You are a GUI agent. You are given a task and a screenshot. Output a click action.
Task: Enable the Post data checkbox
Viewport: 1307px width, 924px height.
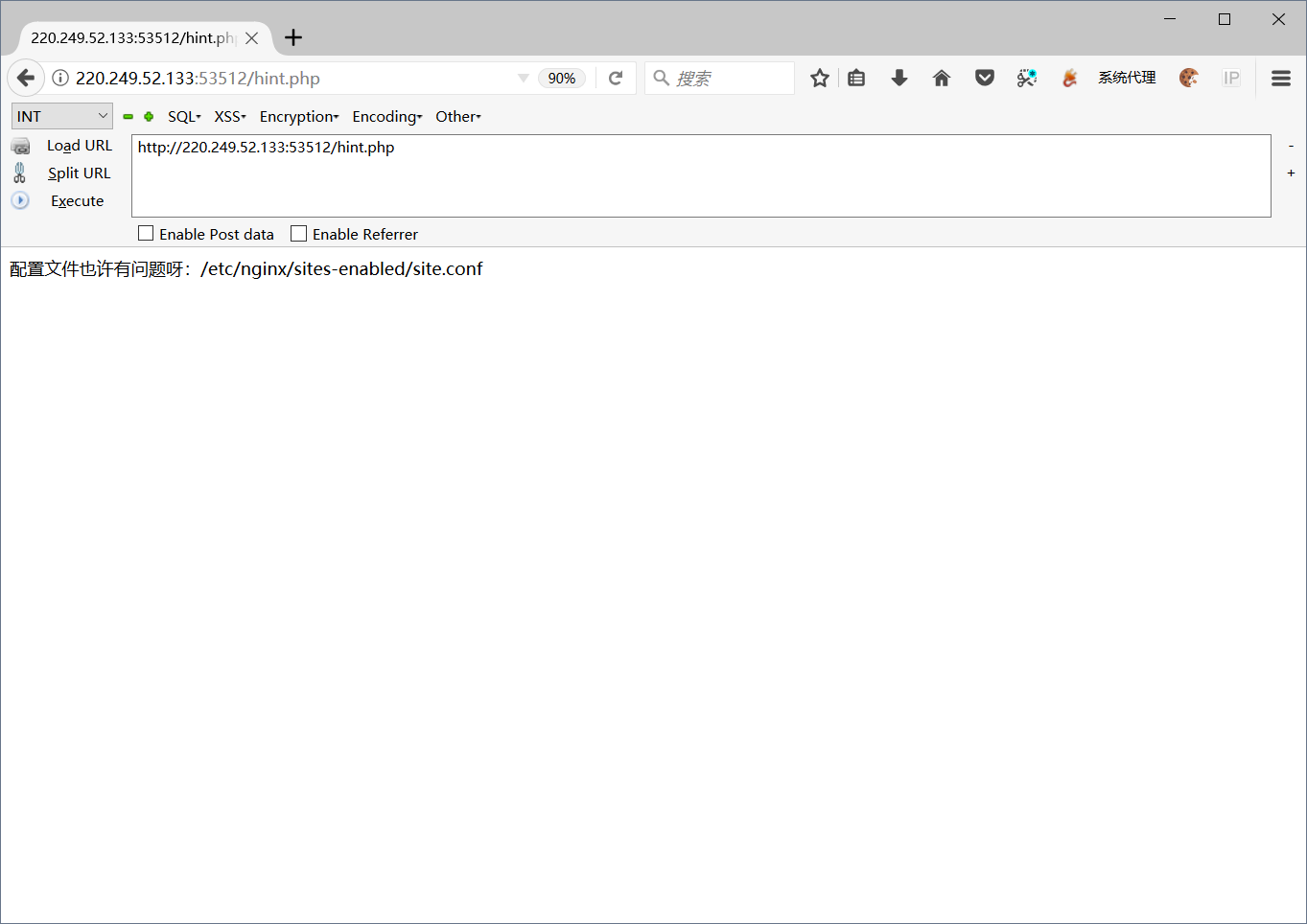tap(146, 233)
